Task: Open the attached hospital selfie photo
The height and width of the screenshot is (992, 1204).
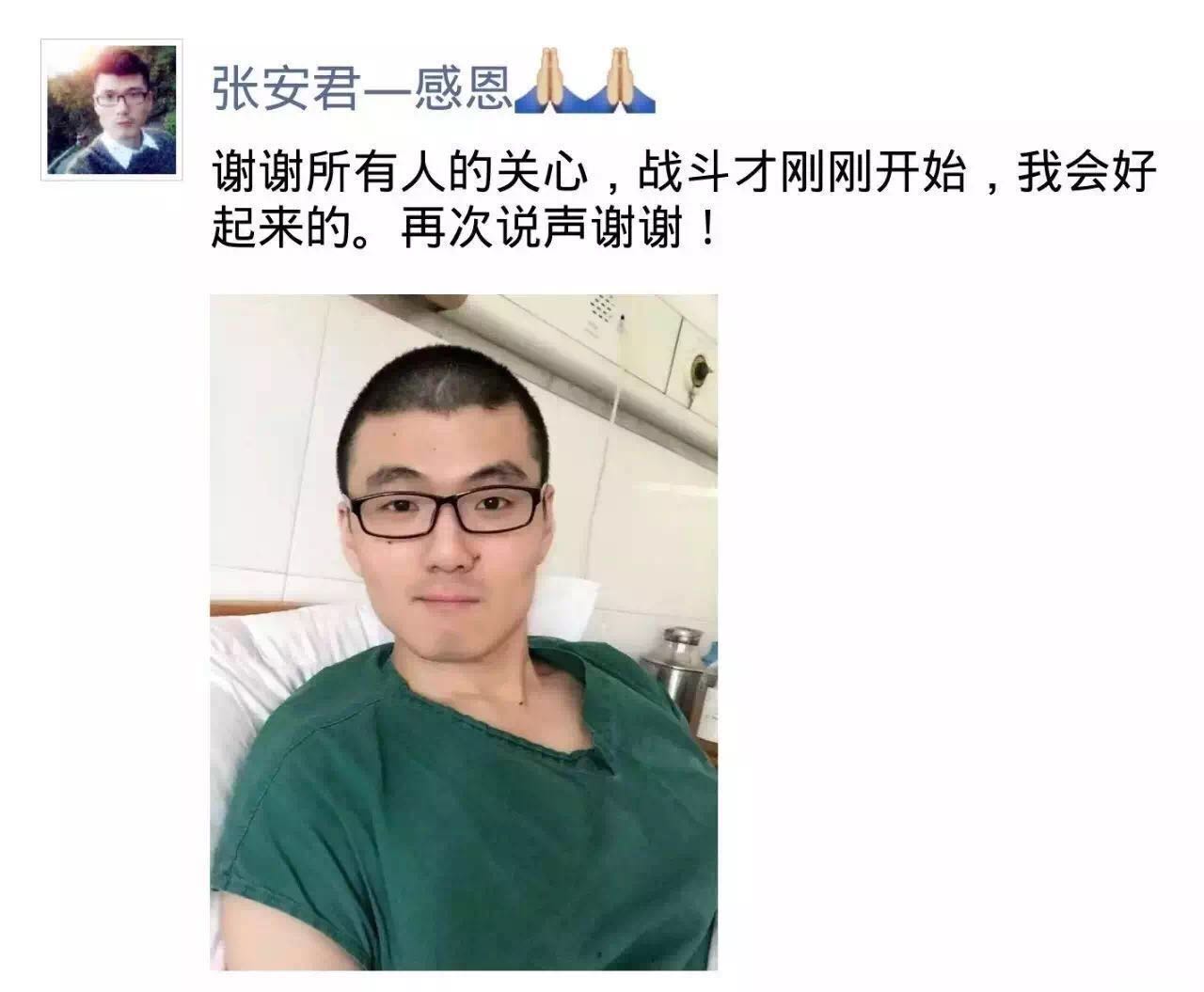Action: point(464,633)
